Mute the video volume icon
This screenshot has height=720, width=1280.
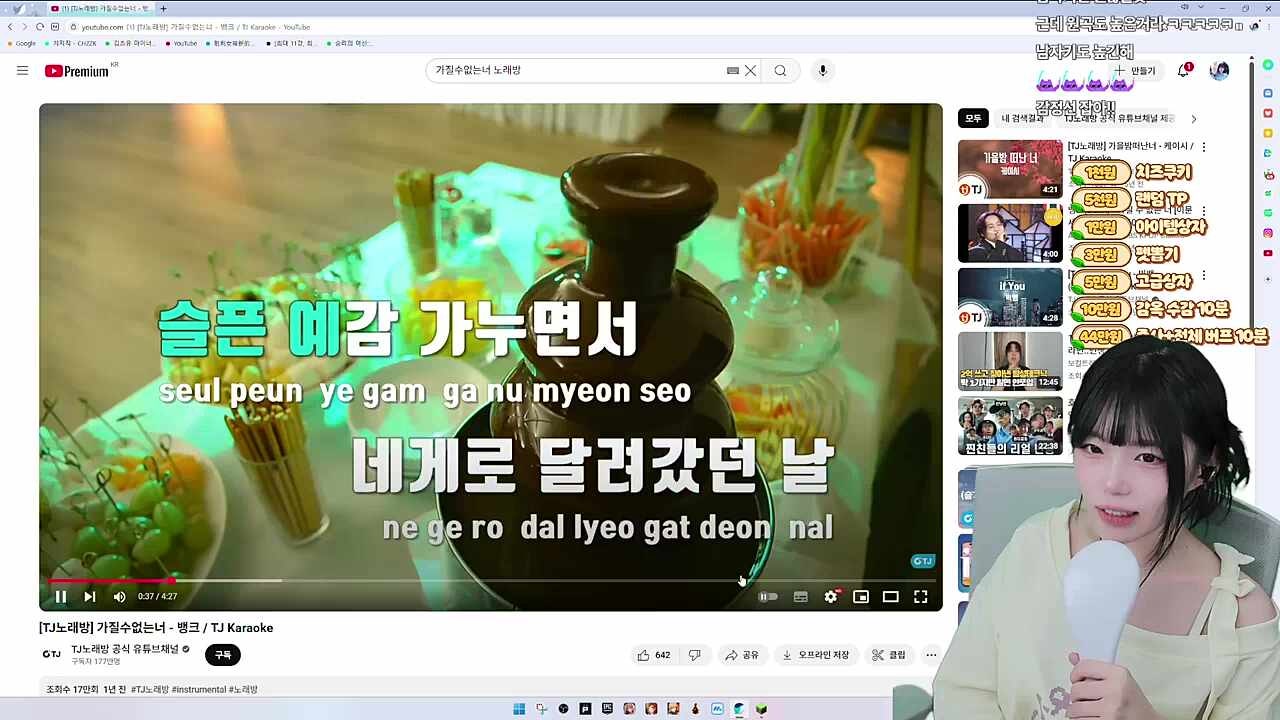coord(119,596)
